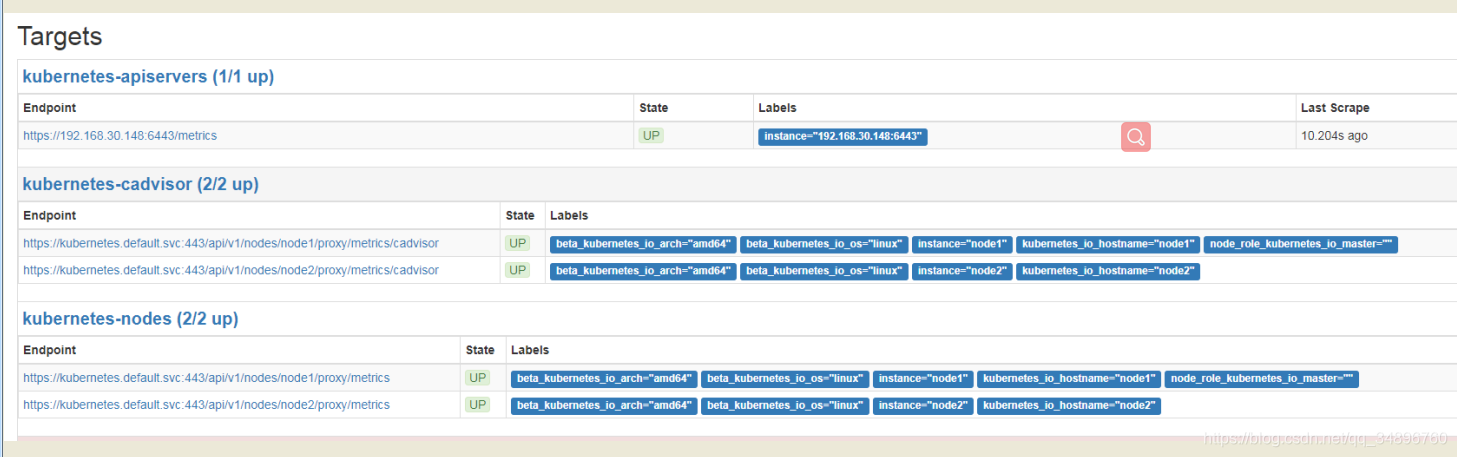Click the node_role_kubernetes_io_master label in the kubernetes-nodes section
Image resolution: width=1457 pixels, height=457 pixels.
point(1262,379)
